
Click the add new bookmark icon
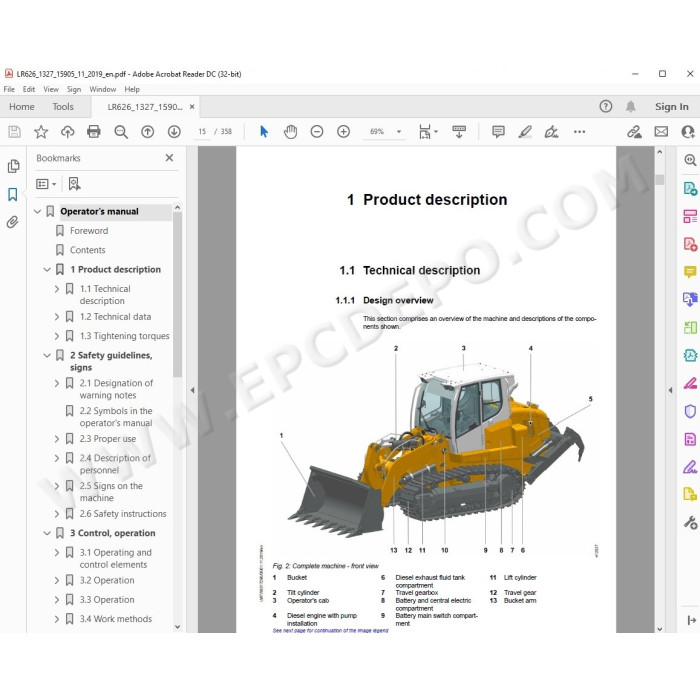[x=74, y=184]
